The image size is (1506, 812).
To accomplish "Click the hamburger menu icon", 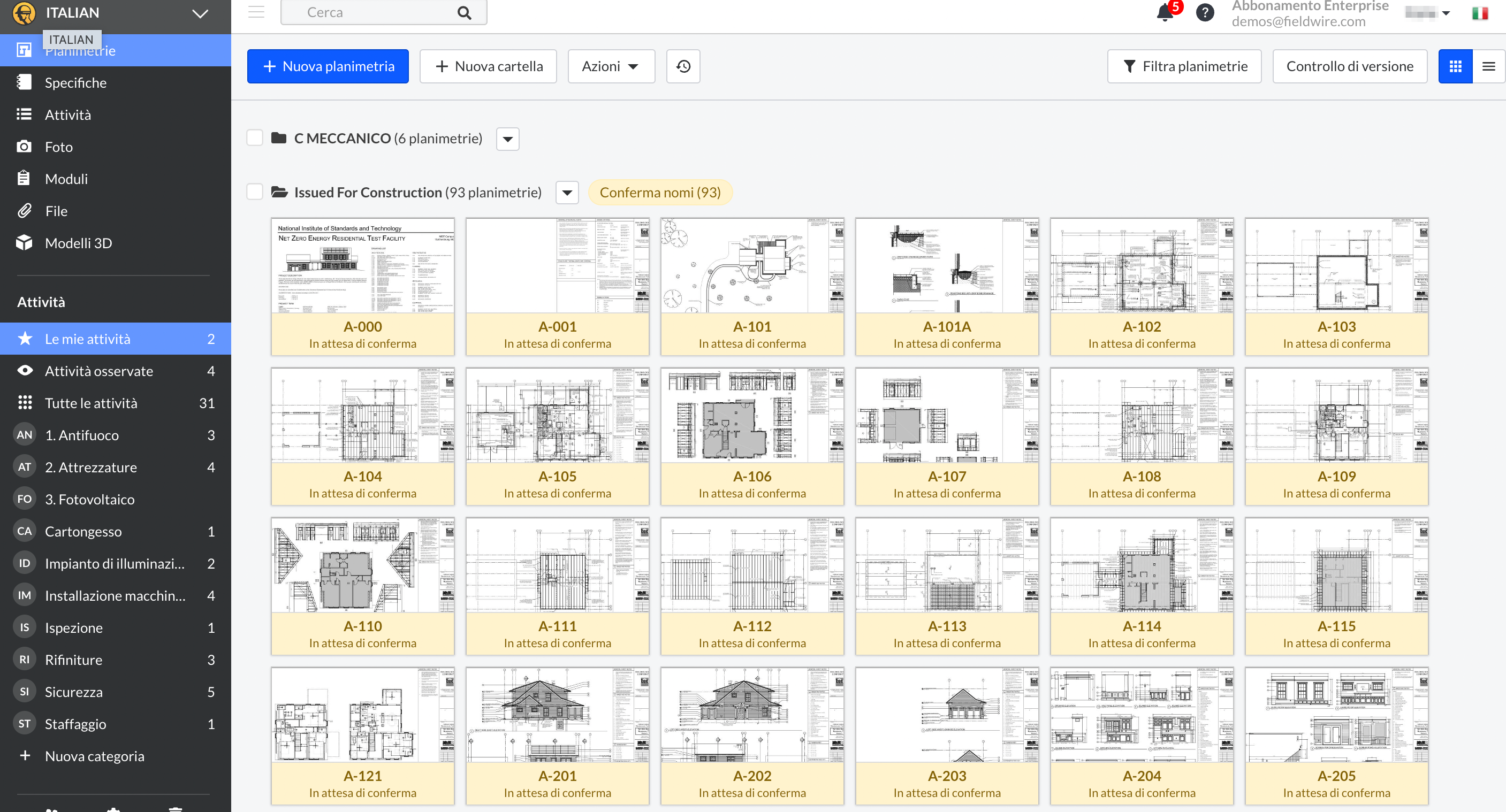I will 256,12.
